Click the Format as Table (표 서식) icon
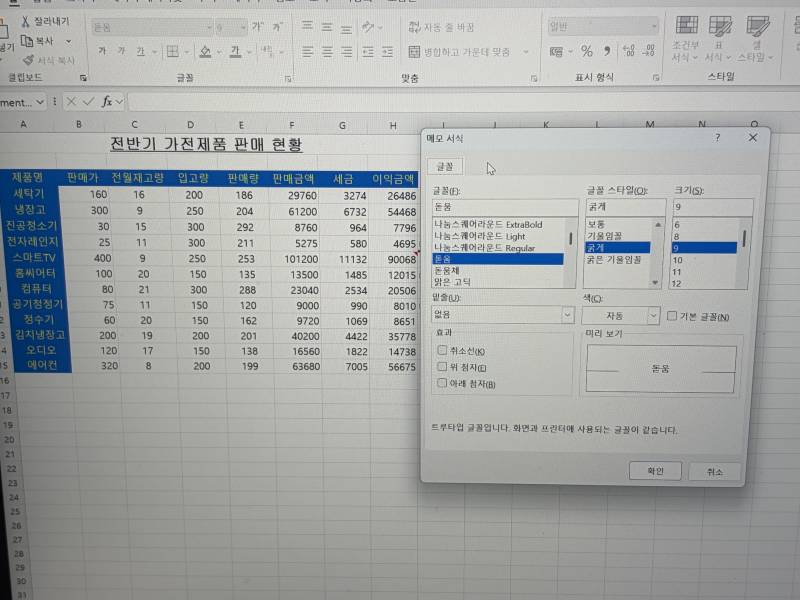The height and width of the screenshot is (600, 800). pos(720,26)
